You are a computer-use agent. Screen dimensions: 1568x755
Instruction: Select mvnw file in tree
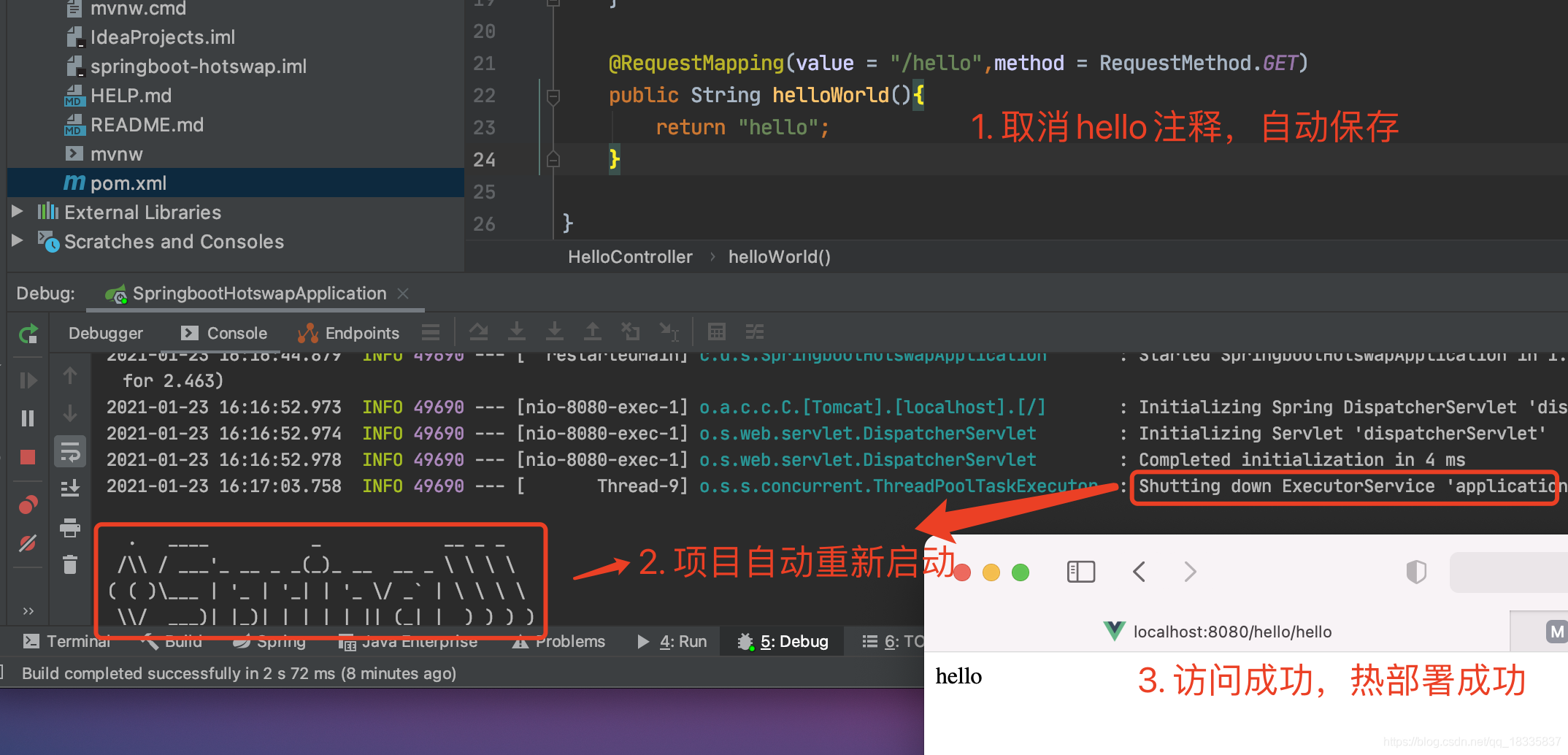(104, 154)
